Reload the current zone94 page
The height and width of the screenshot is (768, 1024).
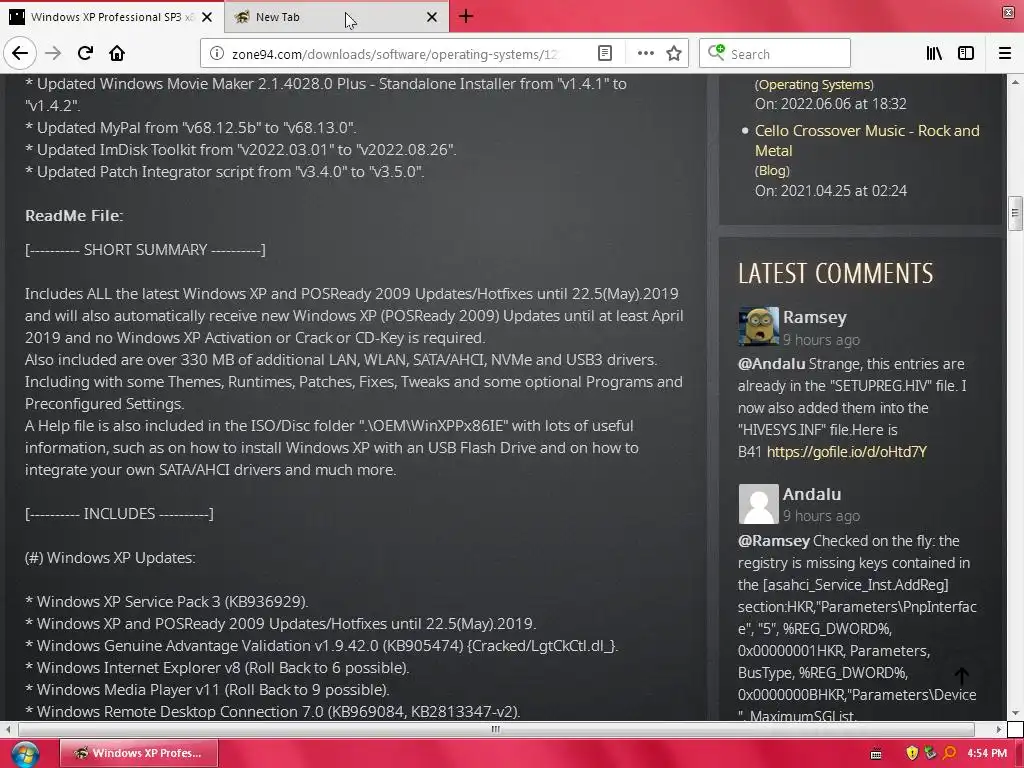[x=85, y=53]
